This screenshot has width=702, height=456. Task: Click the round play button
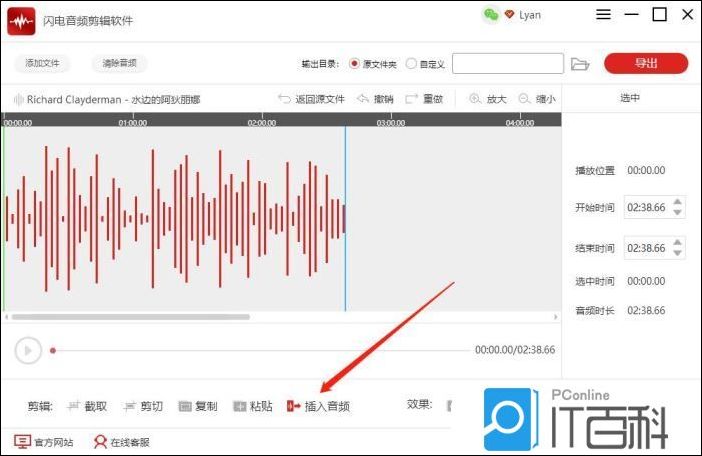click(x=28, y=350)
